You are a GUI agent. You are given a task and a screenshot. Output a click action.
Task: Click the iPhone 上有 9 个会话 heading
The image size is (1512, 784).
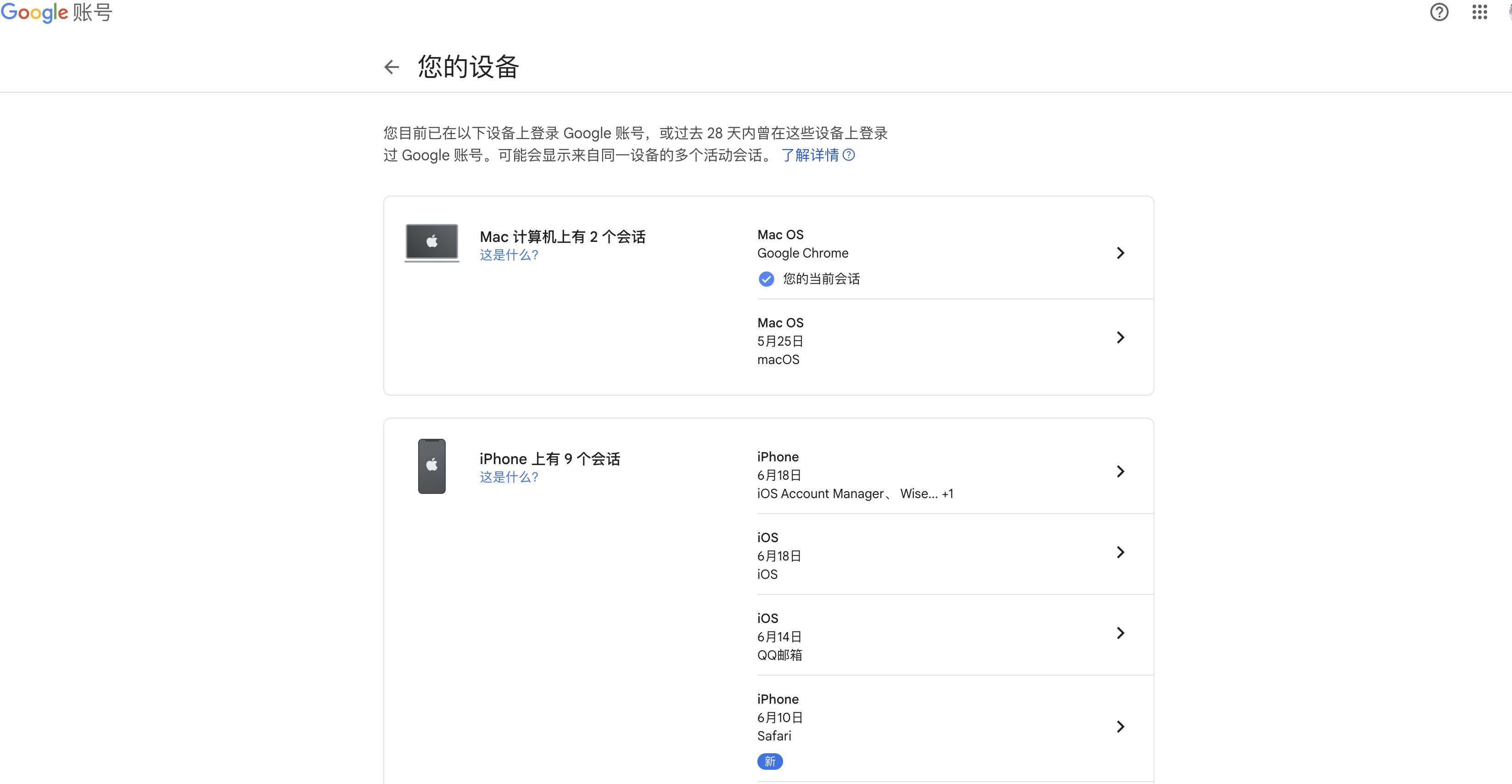pos(549,459)
